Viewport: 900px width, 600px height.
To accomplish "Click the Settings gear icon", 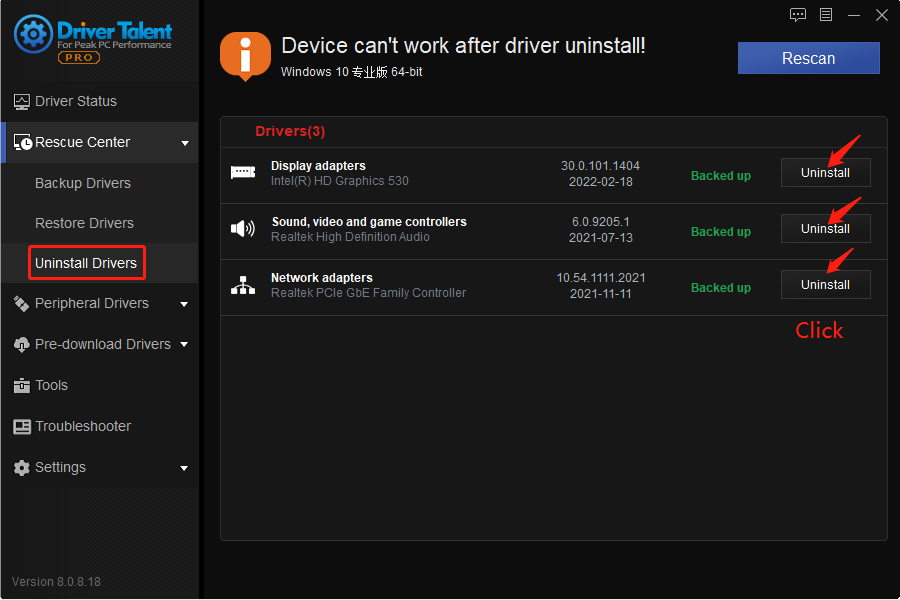I will pyautogui.click(x=21, y=468).
